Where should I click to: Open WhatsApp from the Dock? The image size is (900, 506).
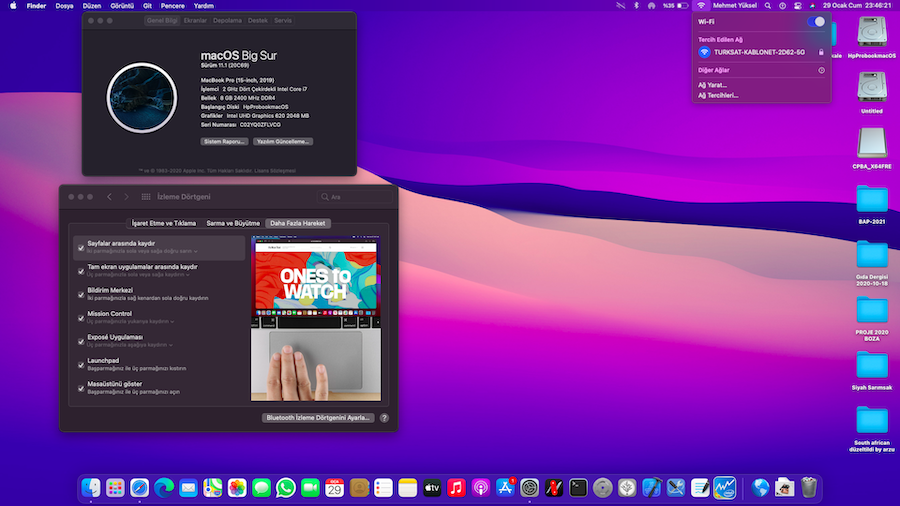point(286,487)
